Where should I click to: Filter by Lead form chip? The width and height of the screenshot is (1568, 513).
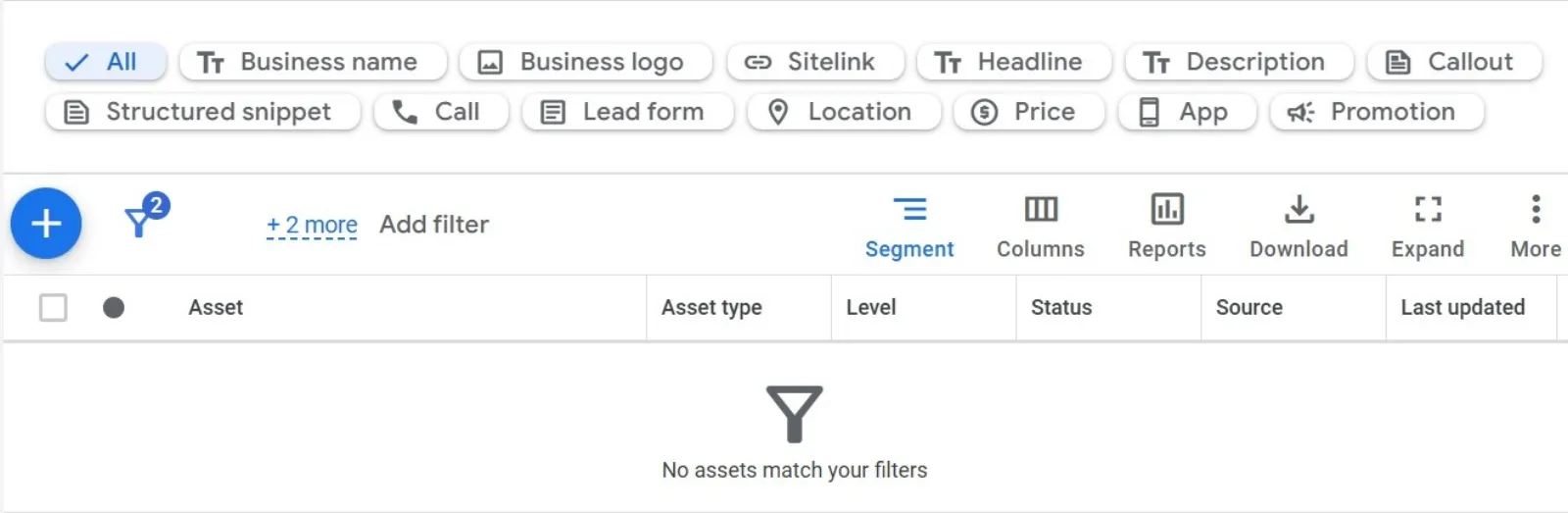[628, 112]
